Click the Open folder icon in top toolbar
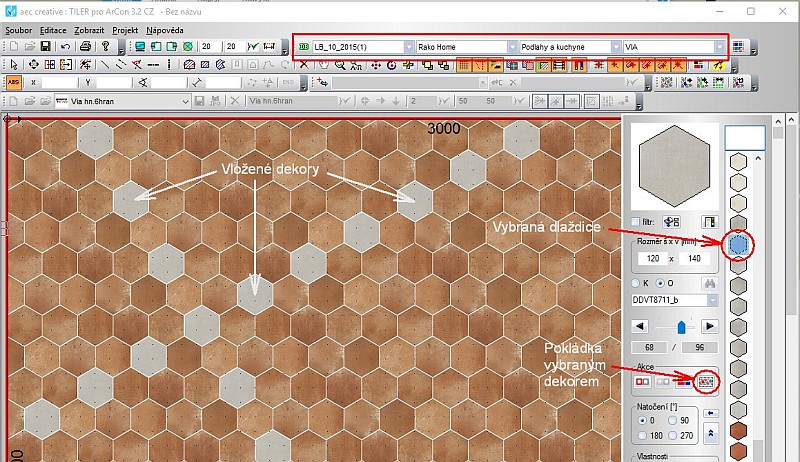Image resolution: width=800 pixels, height=462 pixels. click(x=30, y=46)
